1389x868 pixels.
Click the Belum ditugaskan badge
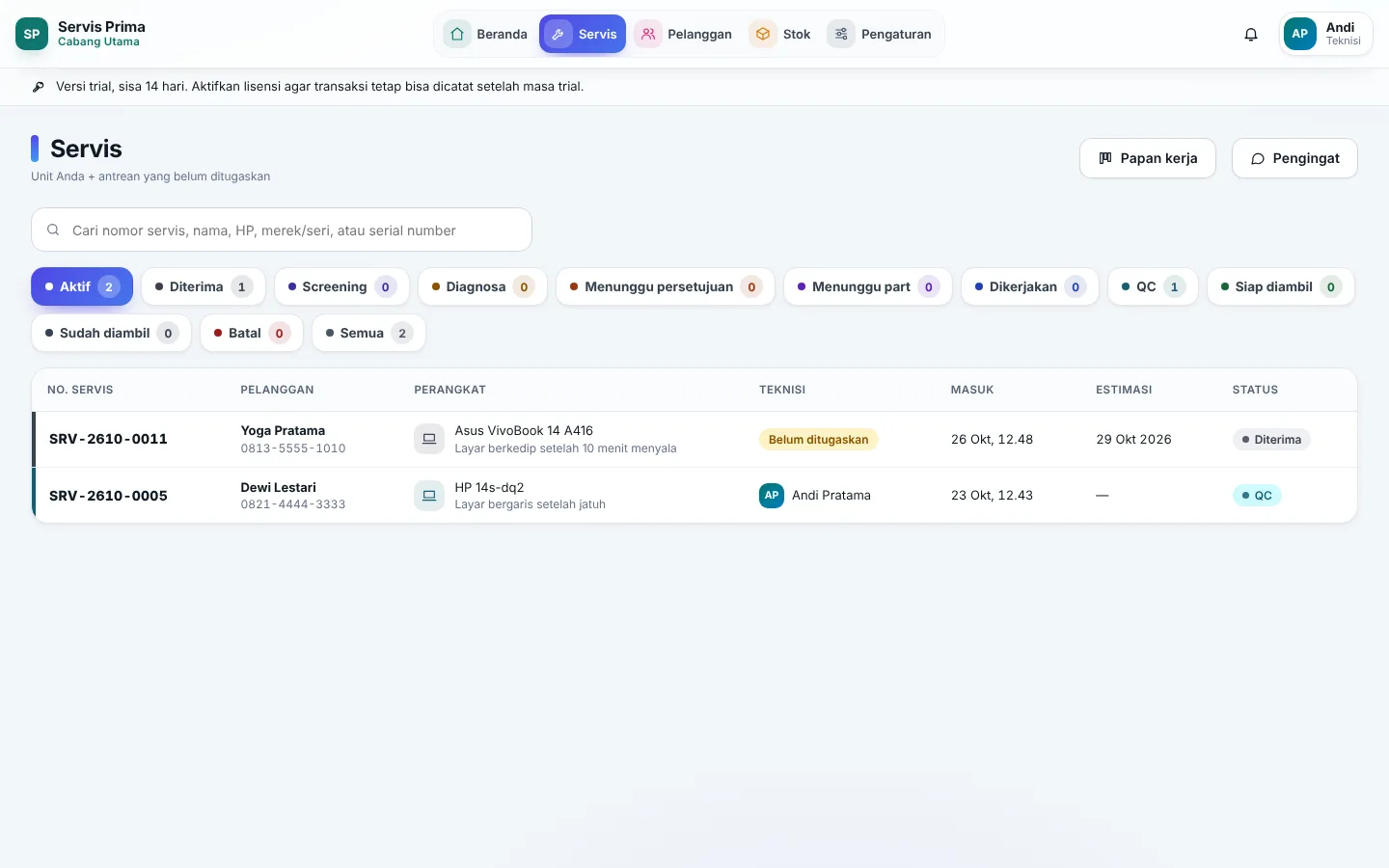pos(818,440)
